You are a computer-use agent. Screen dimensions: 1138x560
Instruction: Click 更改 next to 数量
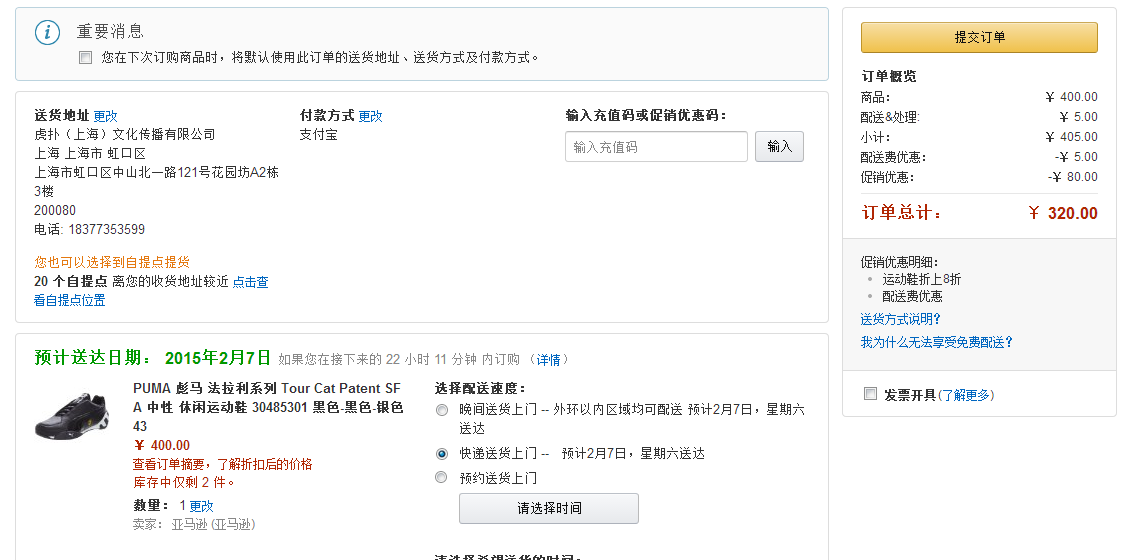(202, 506)
